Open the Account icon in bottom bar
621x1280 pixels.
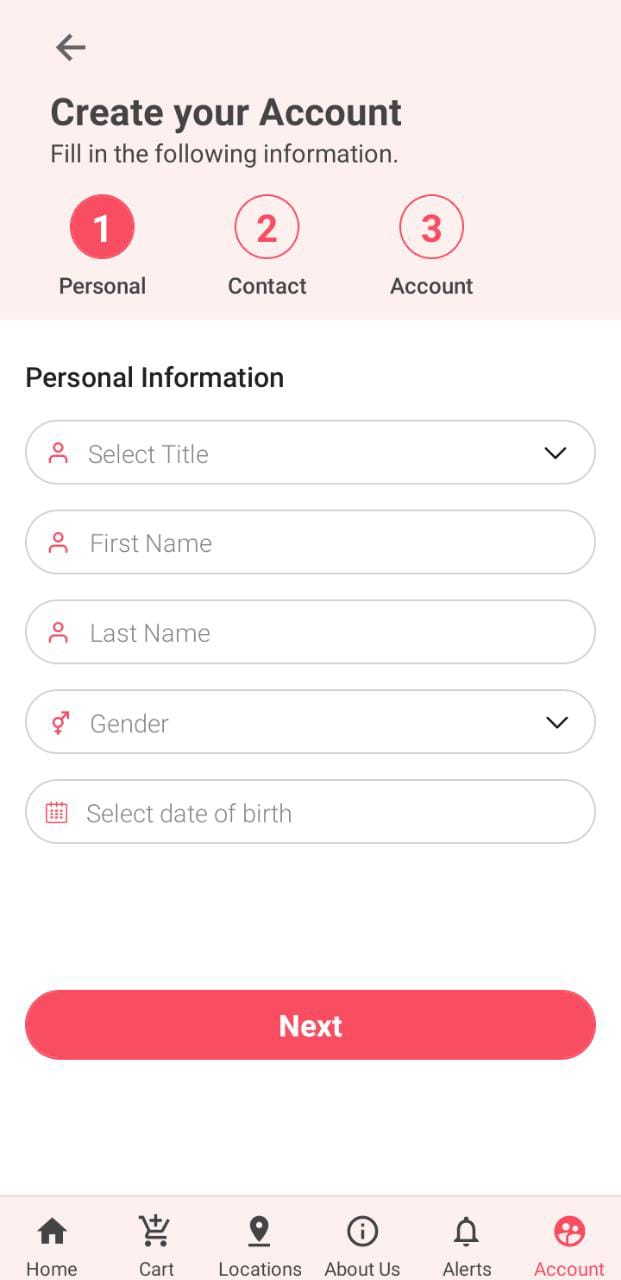coord(569,1231)
